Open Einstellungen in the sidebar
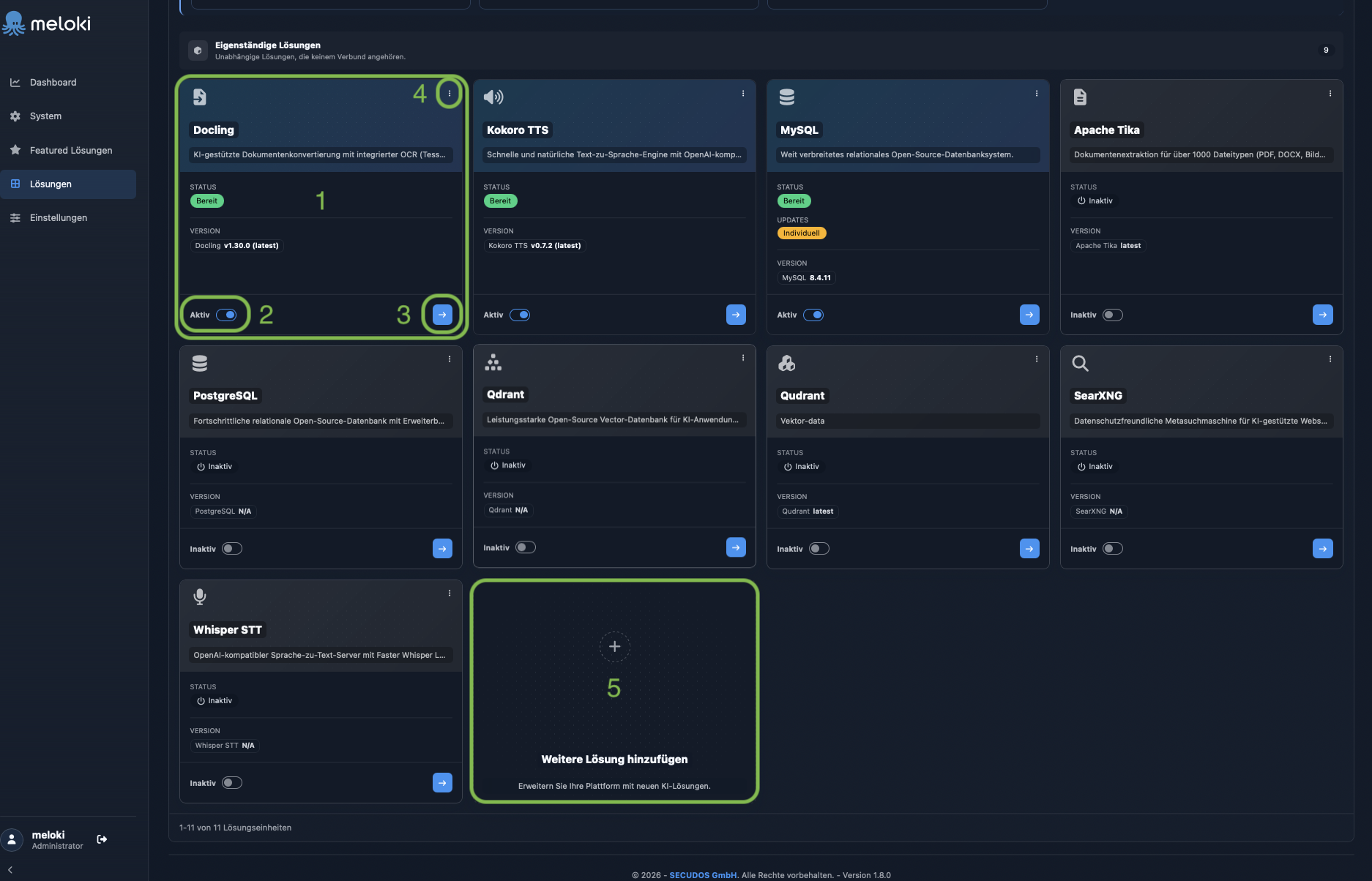The image size is (1372, 881). pos(68,218)
